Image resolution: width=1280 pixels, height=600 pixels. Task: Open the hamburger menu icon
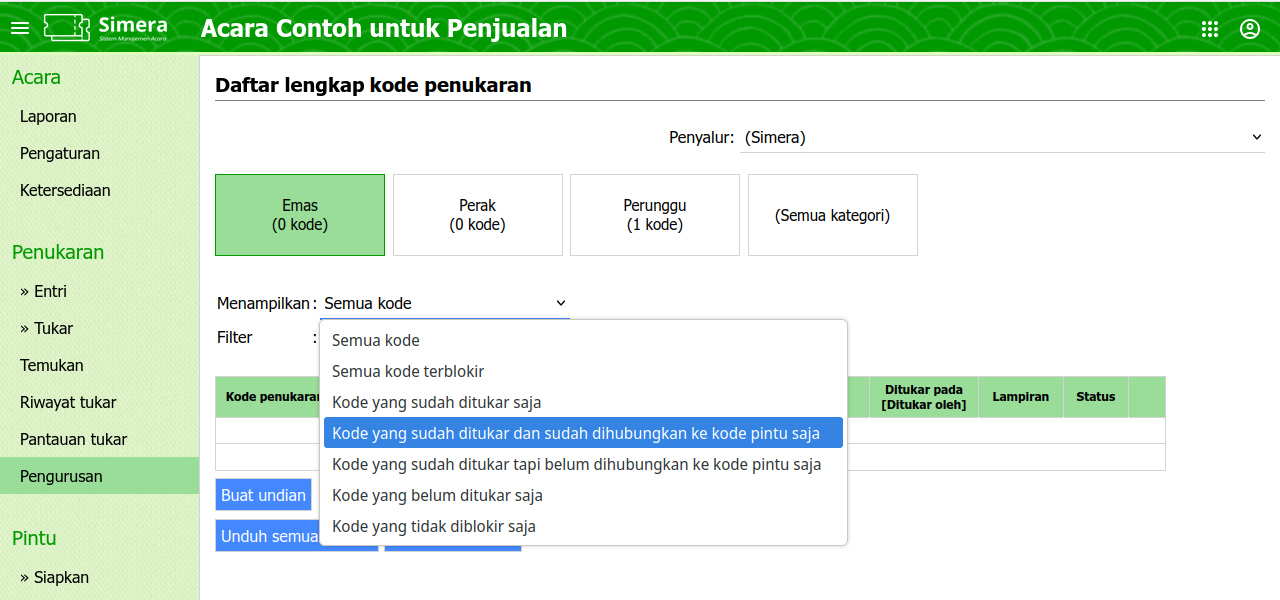pyautogui.click(x=20, y=28)
